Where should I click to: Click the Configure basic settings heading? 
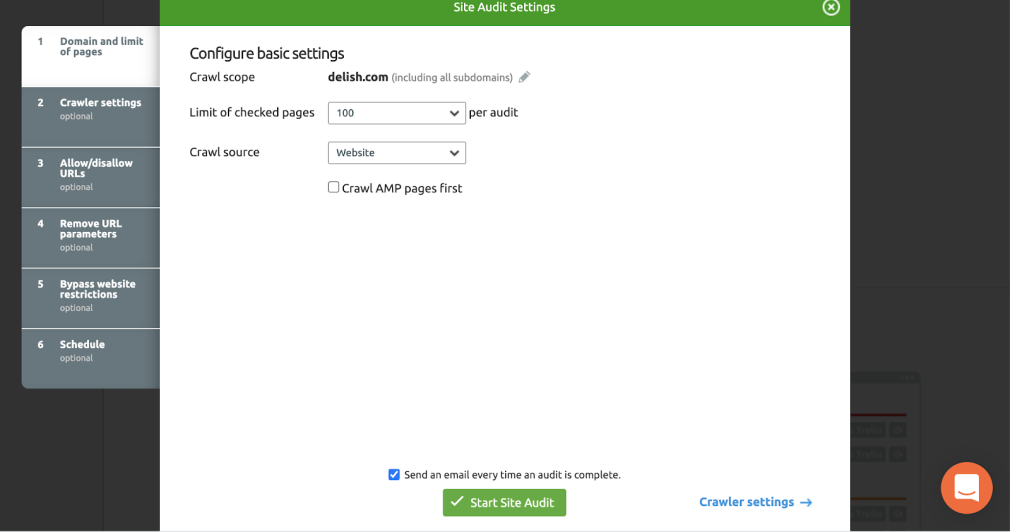[267, 53]
